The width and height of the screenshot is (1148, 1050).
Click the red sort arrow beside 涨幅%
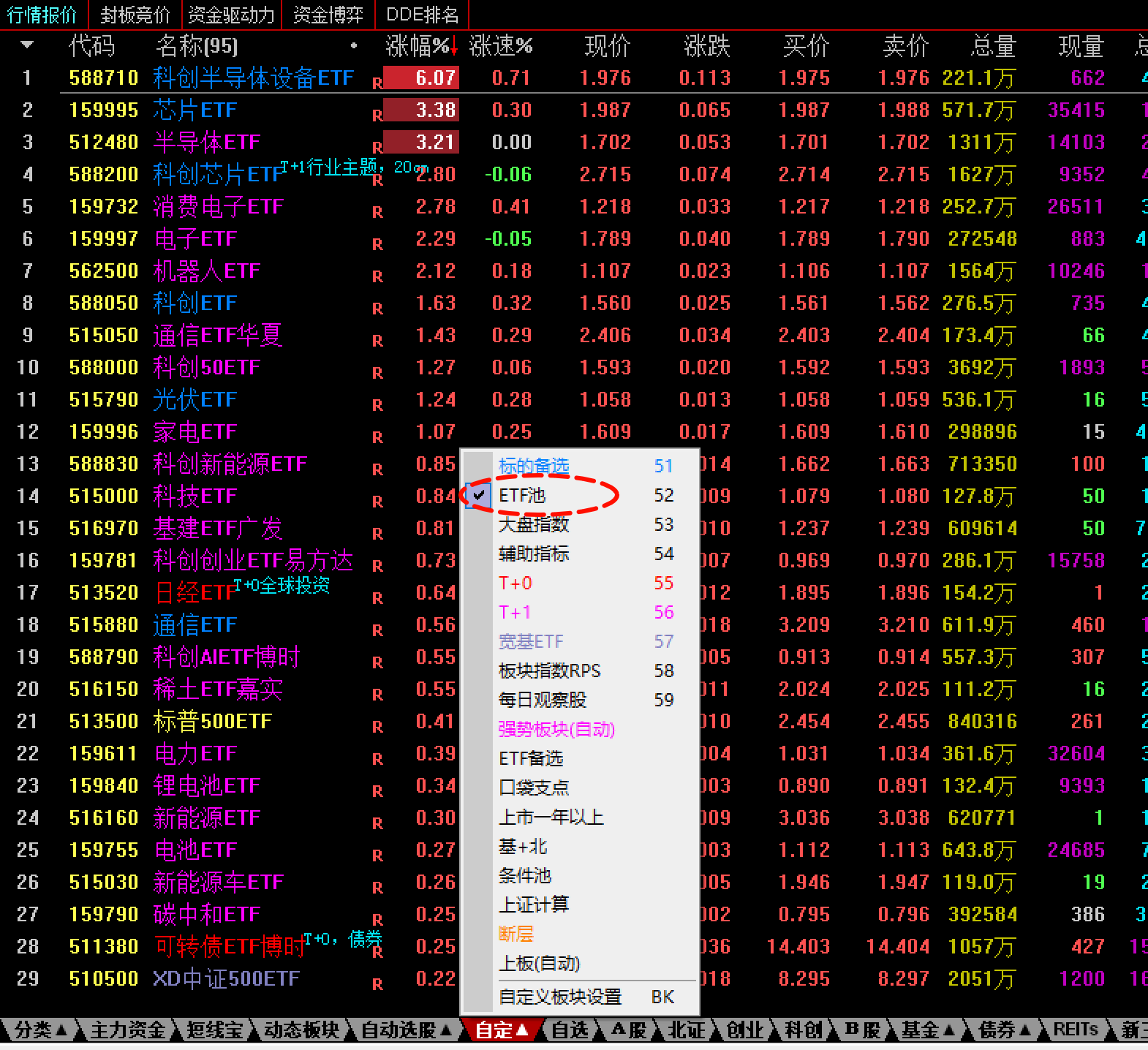click(x=454, y=48)
